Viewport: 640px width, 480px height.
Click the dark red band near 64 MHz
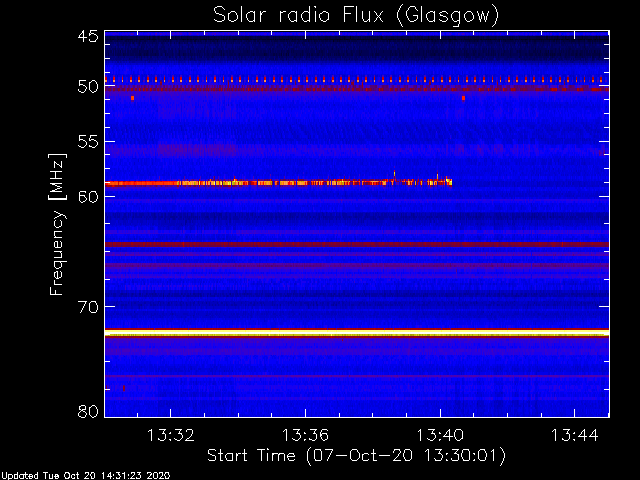tap(357, 244)
